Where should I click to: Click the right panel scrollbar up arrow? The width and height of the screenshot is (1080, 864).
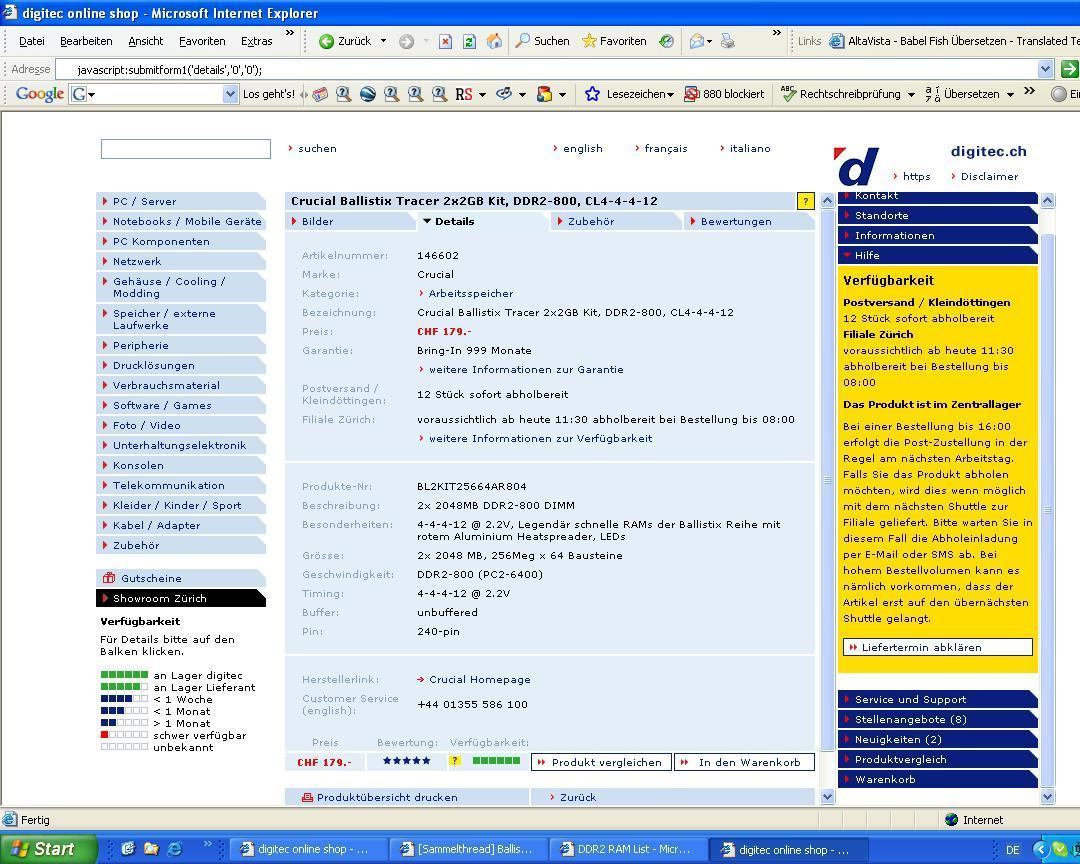tap(1048, 200)
